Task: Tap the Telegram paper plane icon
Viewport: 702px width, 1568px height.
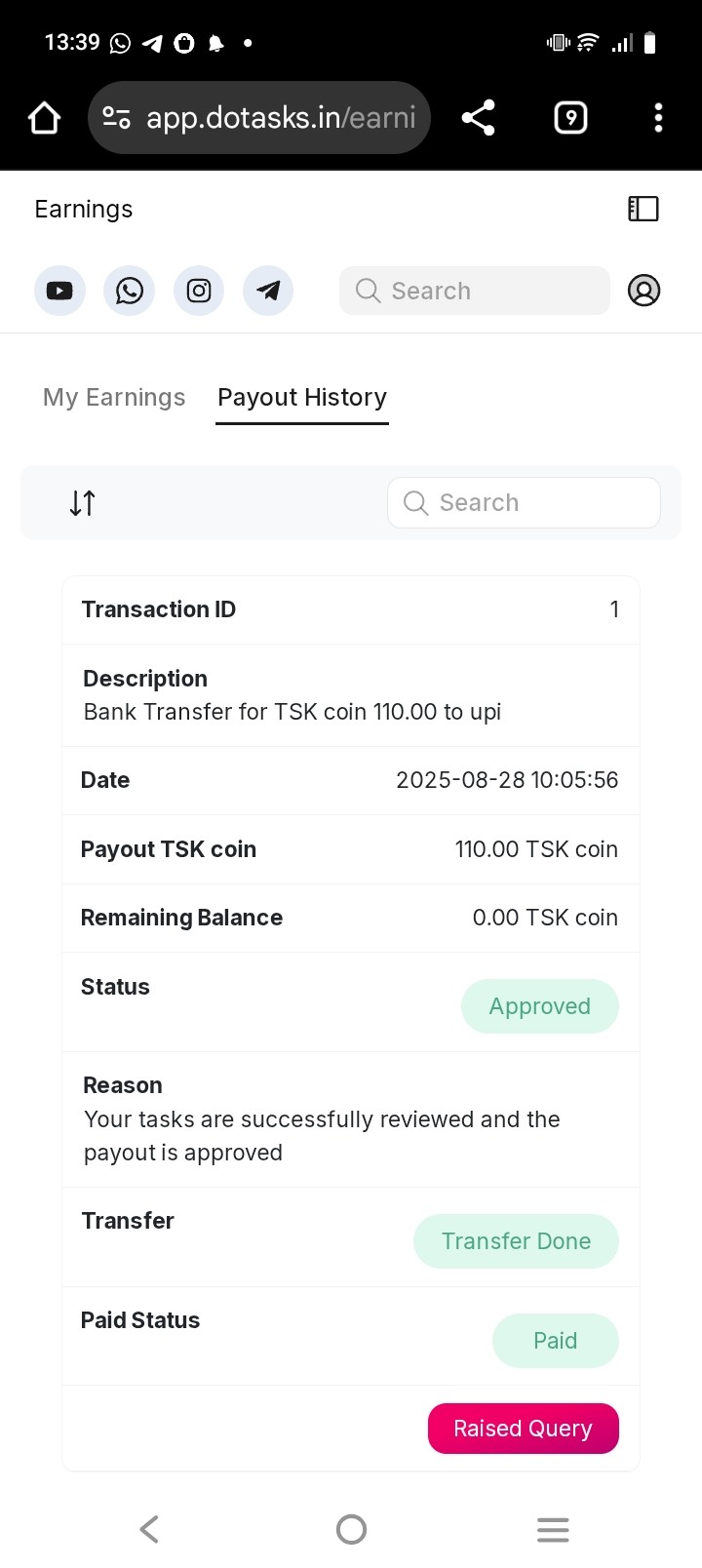Action: [268, 291]
